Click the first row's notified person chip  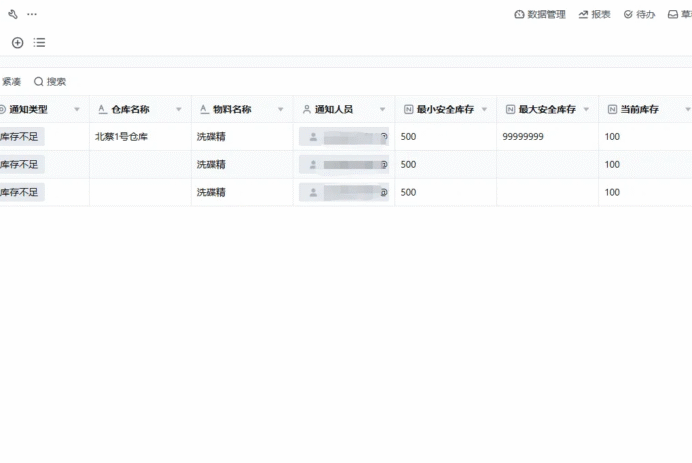[x=344, y=137]
